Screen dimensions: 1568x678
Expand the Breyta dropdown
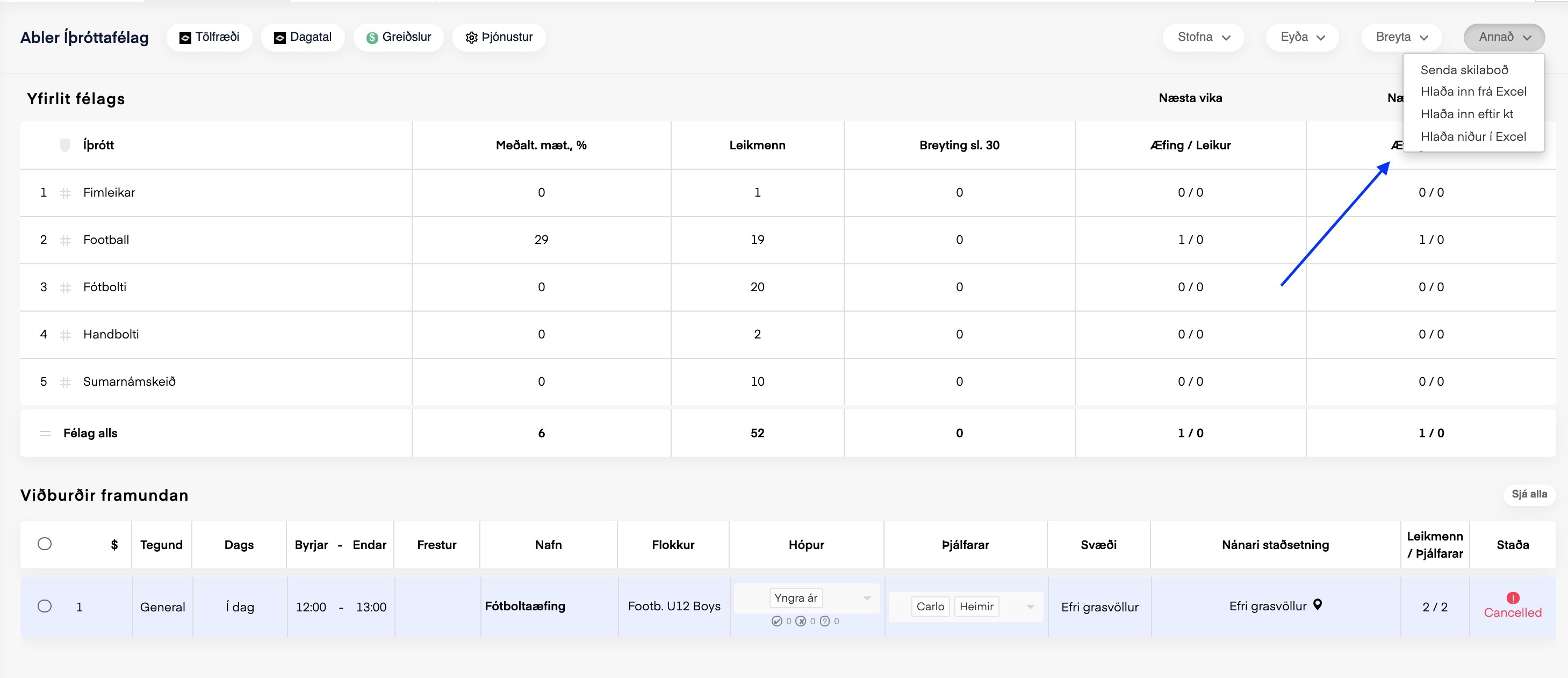pos(1401,37)
